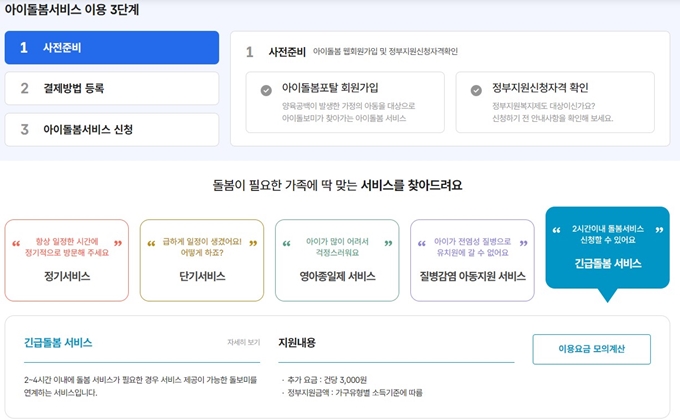The width and height of the screenshot is (680, 420).
Task: Choose the 긴급돌봄 서비스 bubble card
Action: (x=608, y=248)
